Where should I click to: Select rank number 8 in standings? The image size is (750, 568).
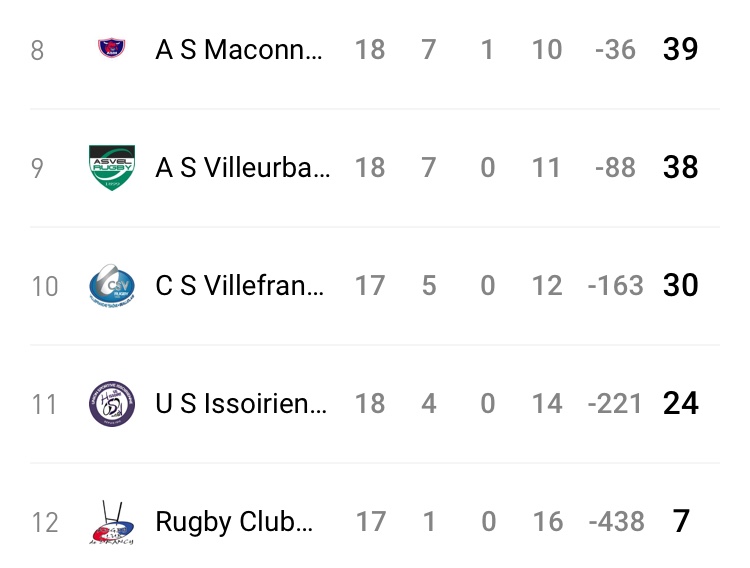pos(37,50)
